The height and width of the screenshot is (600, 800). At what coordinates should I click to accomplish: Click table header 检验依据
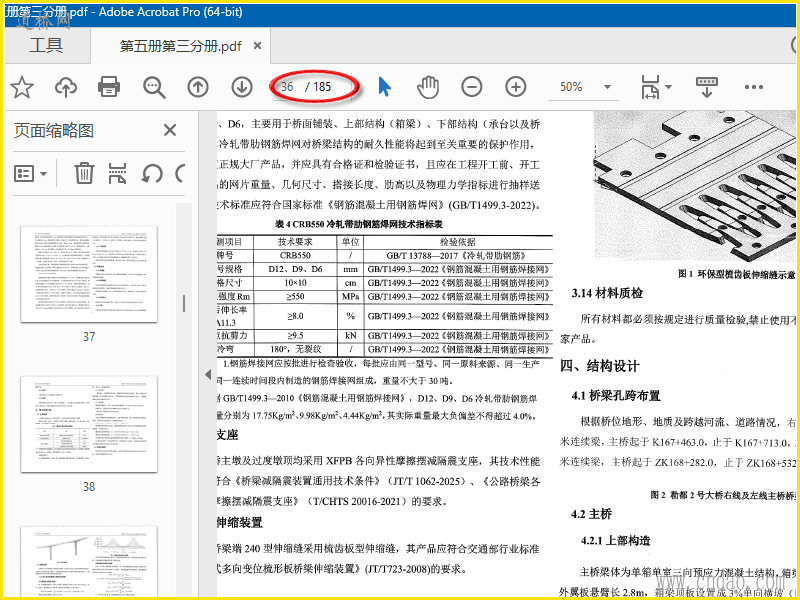458,242
